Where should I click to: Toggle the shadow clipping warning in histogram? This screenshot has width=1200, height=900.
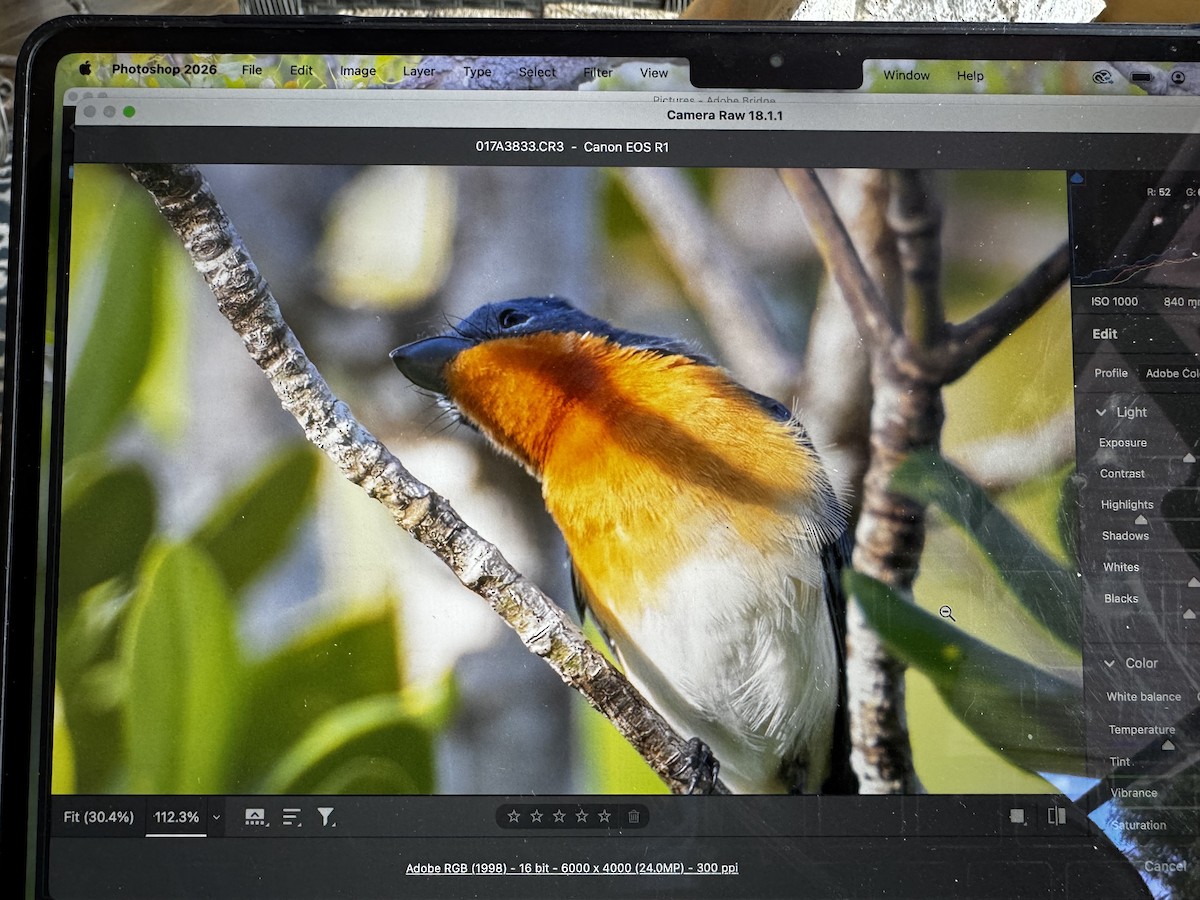coord(1077,178)
